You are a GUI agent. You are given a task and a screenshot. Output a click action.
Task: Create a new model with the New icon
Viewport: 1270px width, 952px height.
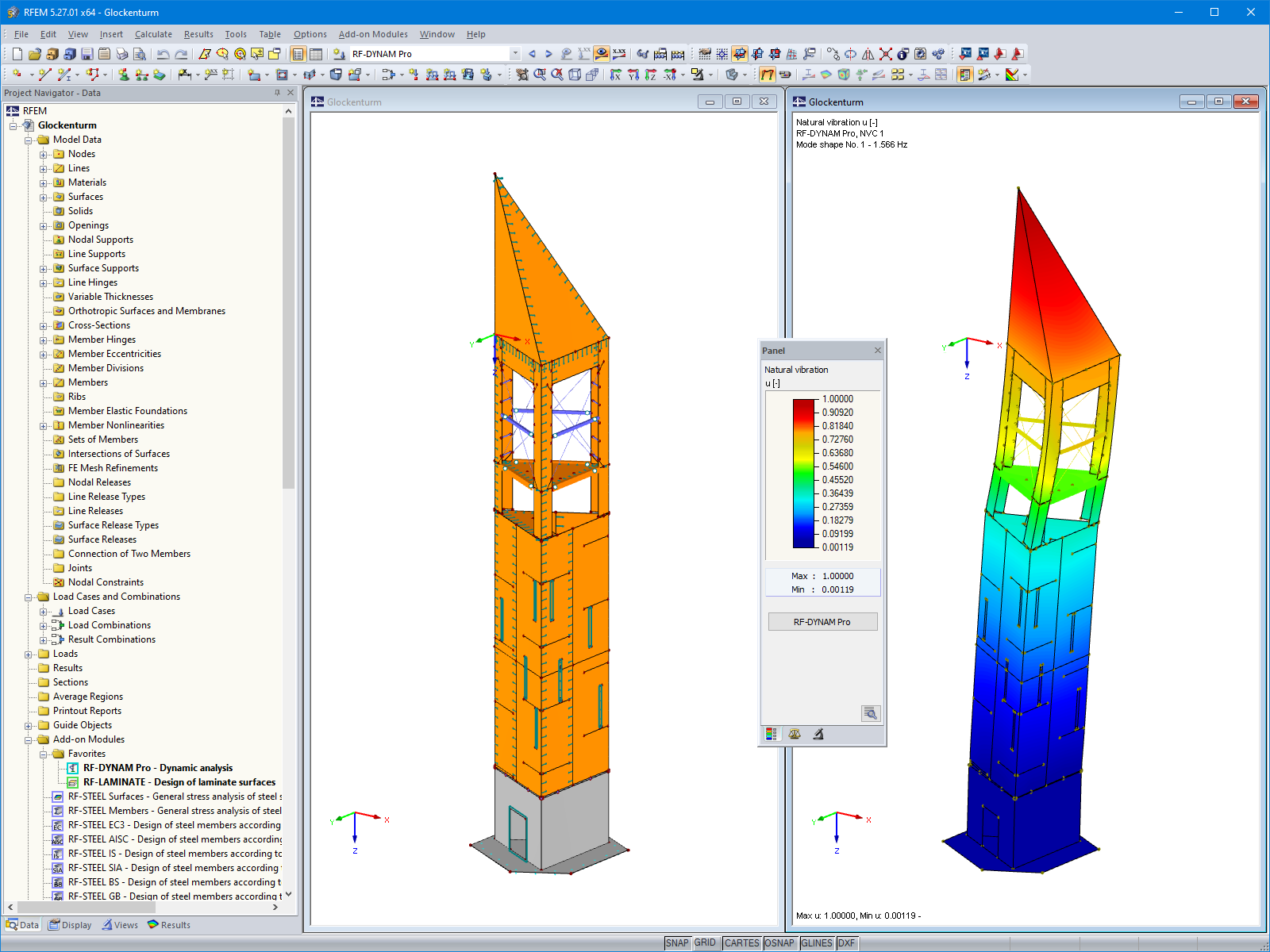pyautogui.click(x=17, y=54)
